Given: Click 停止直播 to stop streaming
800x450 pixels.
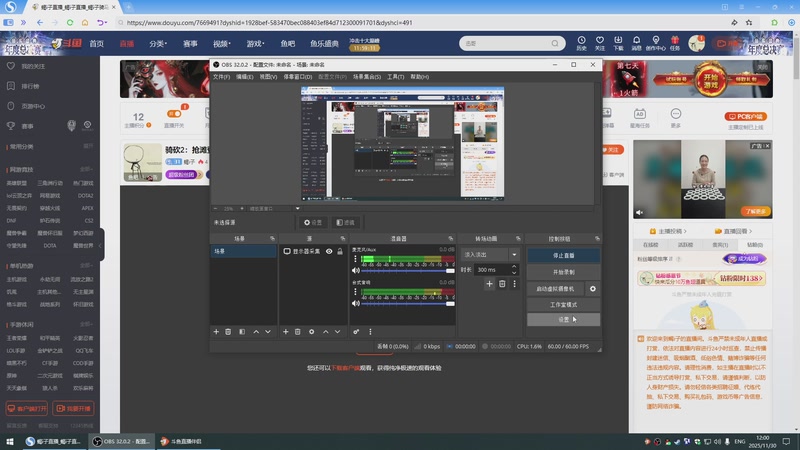Looking at the screenshot, I should point(563,256).
